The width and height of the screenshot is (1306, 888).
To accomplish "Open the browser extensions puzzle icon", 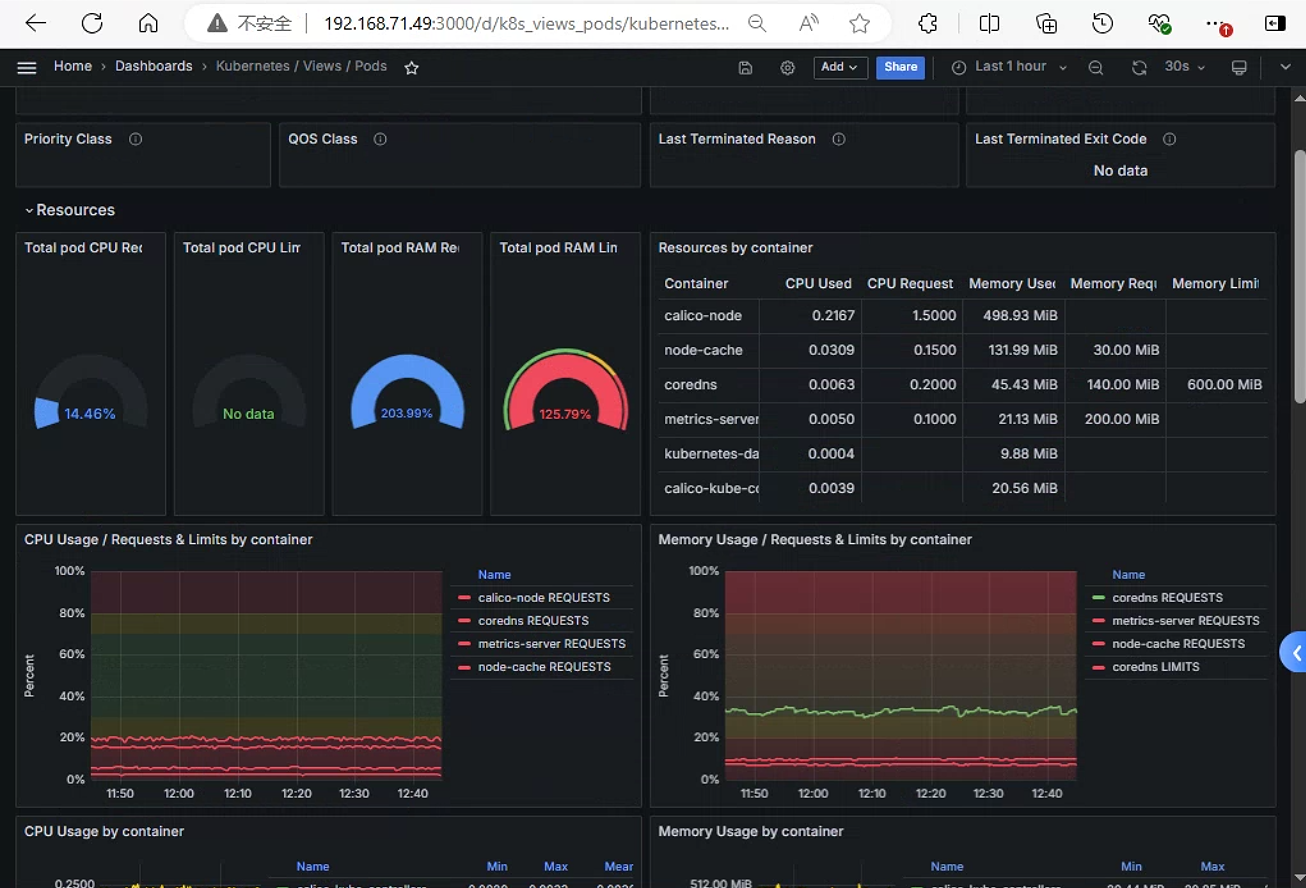I will [928, 24].
